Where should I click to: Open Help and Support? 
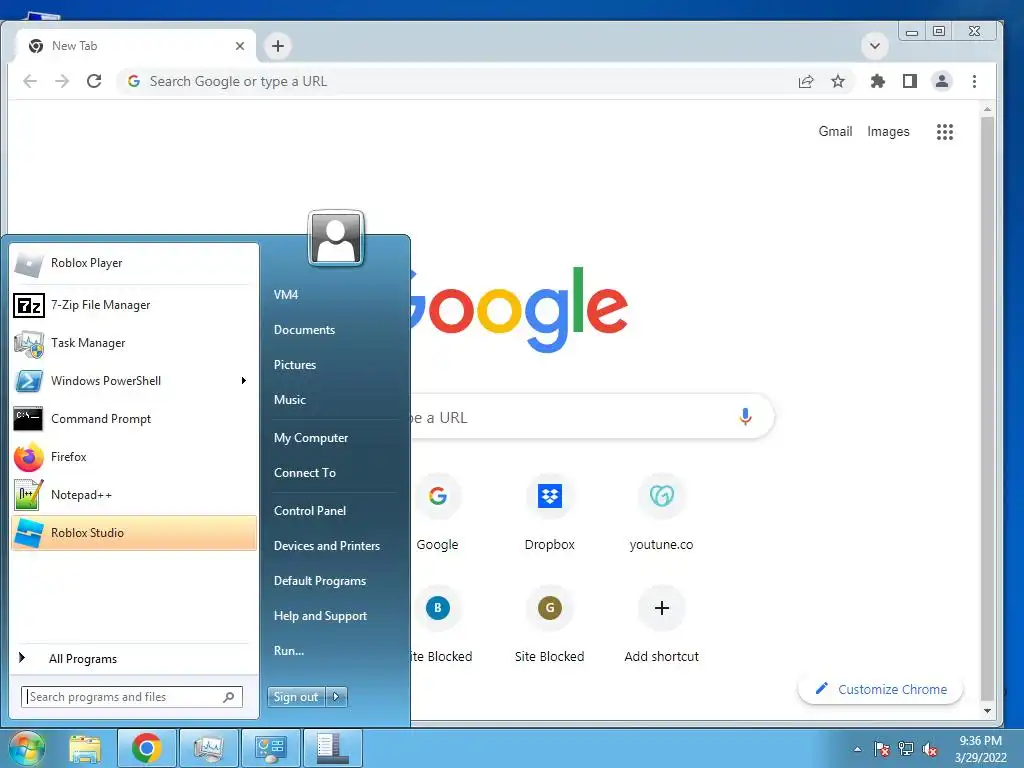(320, 616)
